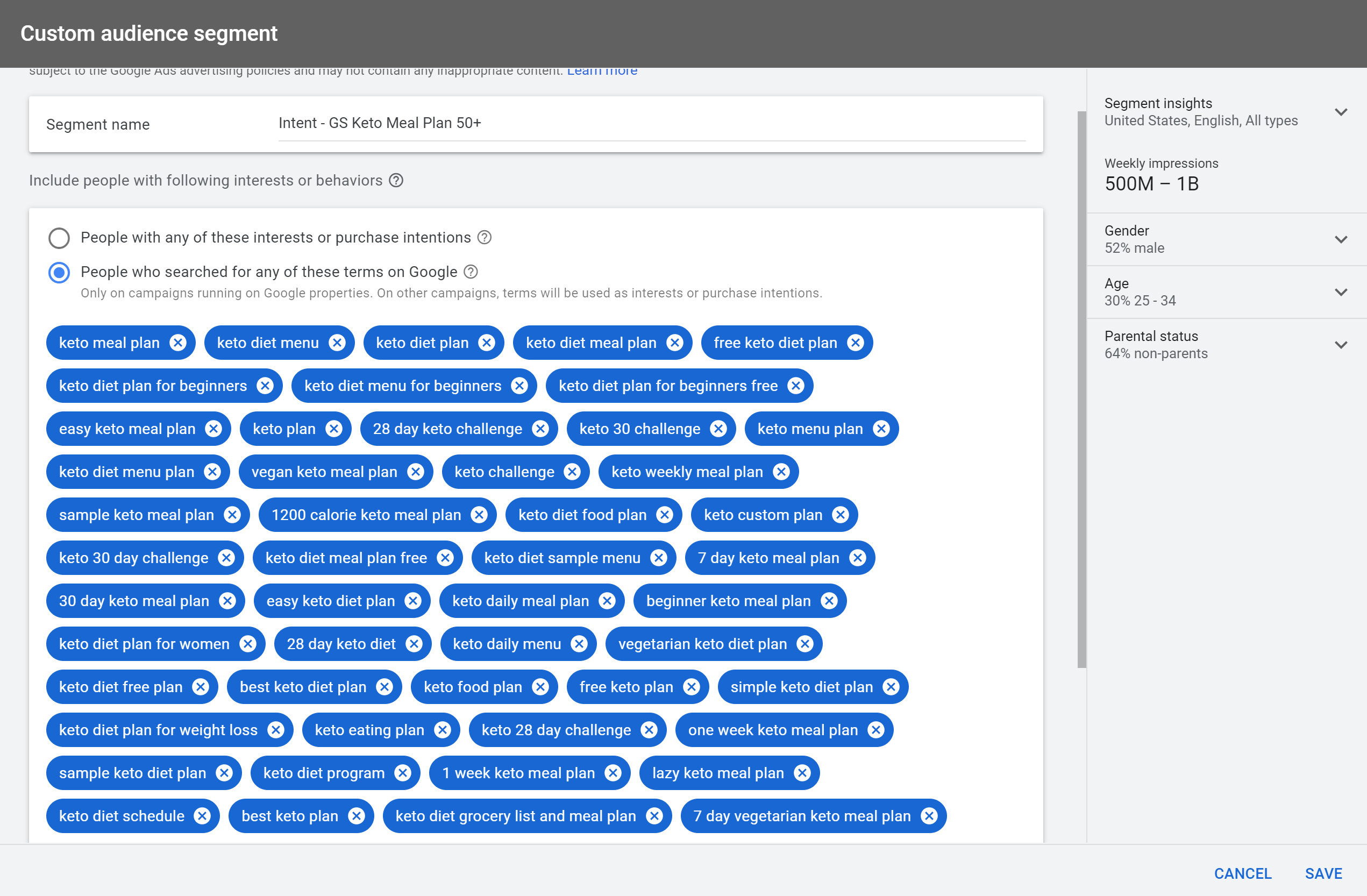The image size is (1367, 896).
Task: Select 'People who searched for terms' radio
Action: 59,272
